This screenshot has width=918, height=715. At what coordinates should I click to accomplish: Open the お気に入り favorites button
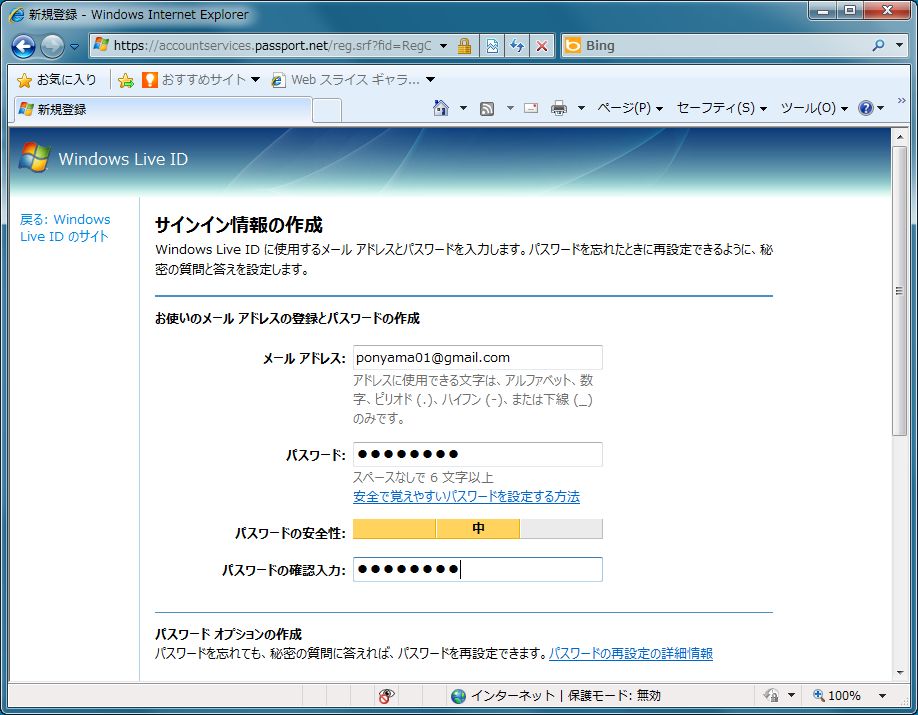pyautogui.click(x=57, y=80)
